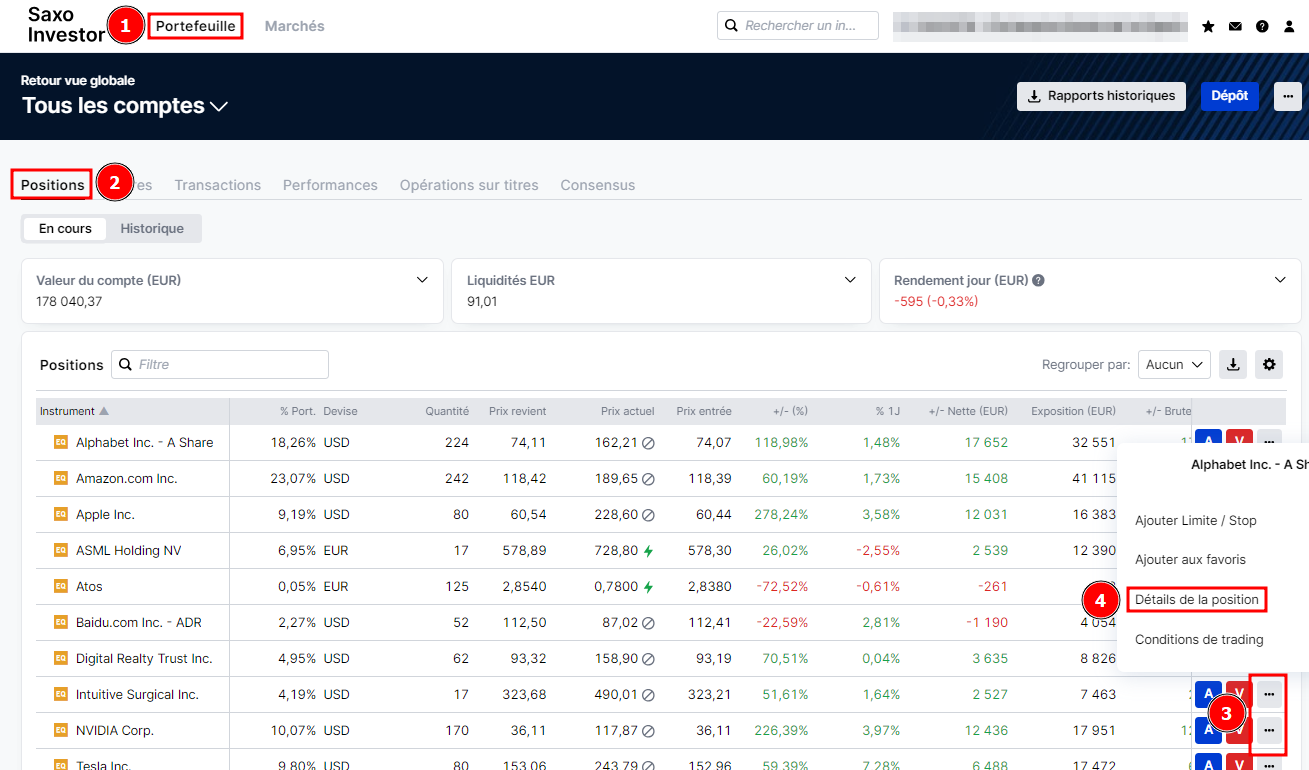Screen dimensions: 1309x770
Task: Switch to the Transactions tab
Action: click(217, 185)
